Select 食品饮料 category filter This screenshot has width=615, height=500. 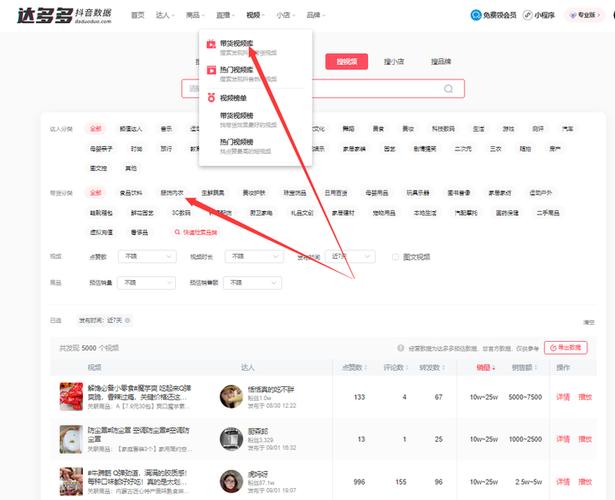tap(131, 193)
